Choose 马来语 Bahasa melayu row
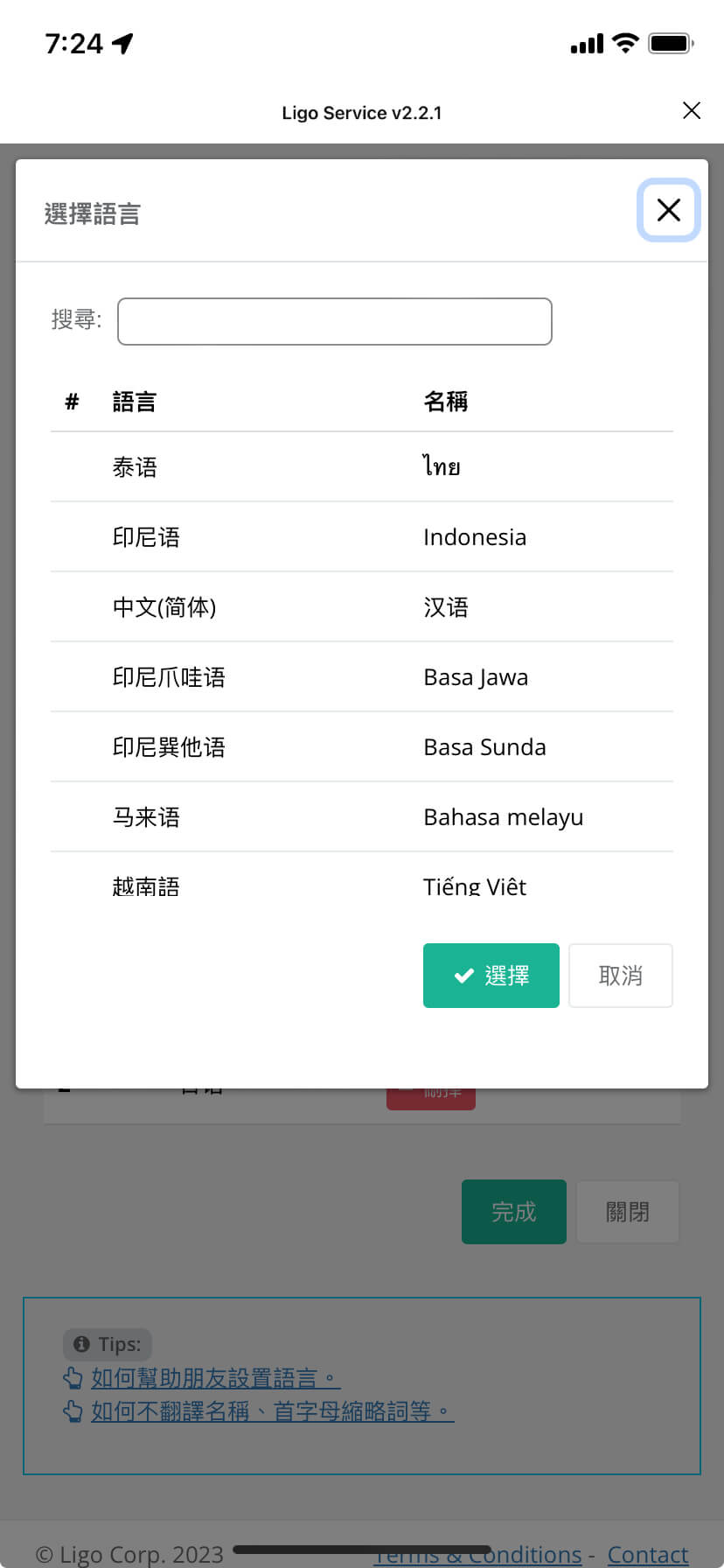The image size is (724, 1568). pyautogui.click(x=361, y=817)
